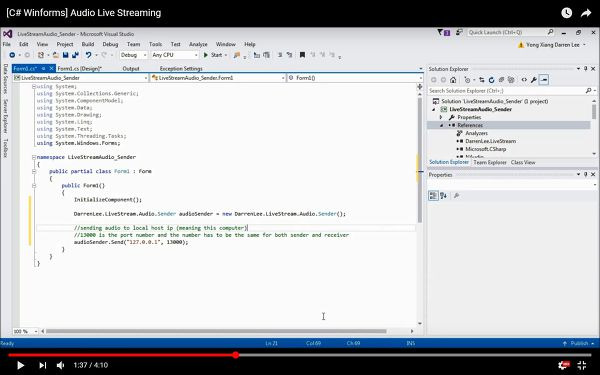Click the Save All toolbar icon
Screen dimensions: 600x375
point(75,55)
